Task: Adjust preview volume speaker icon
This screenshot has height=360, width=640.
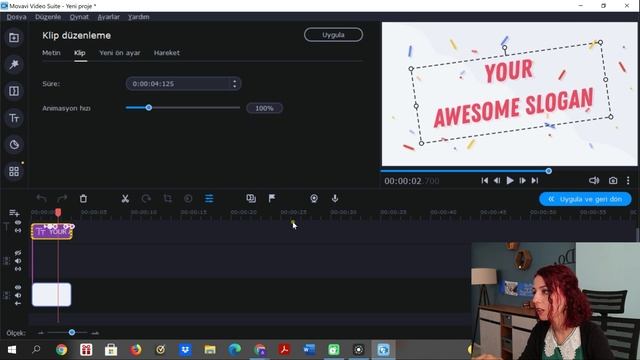Action: click(x=594, y=180)
